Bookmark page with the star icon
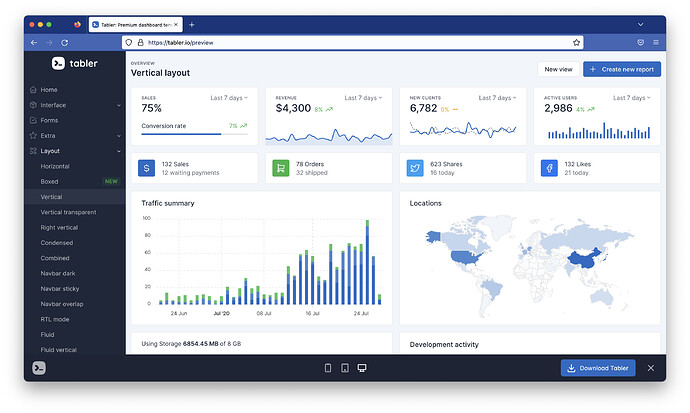The width and height of the screenshot is (690, 413). point(576,43)
